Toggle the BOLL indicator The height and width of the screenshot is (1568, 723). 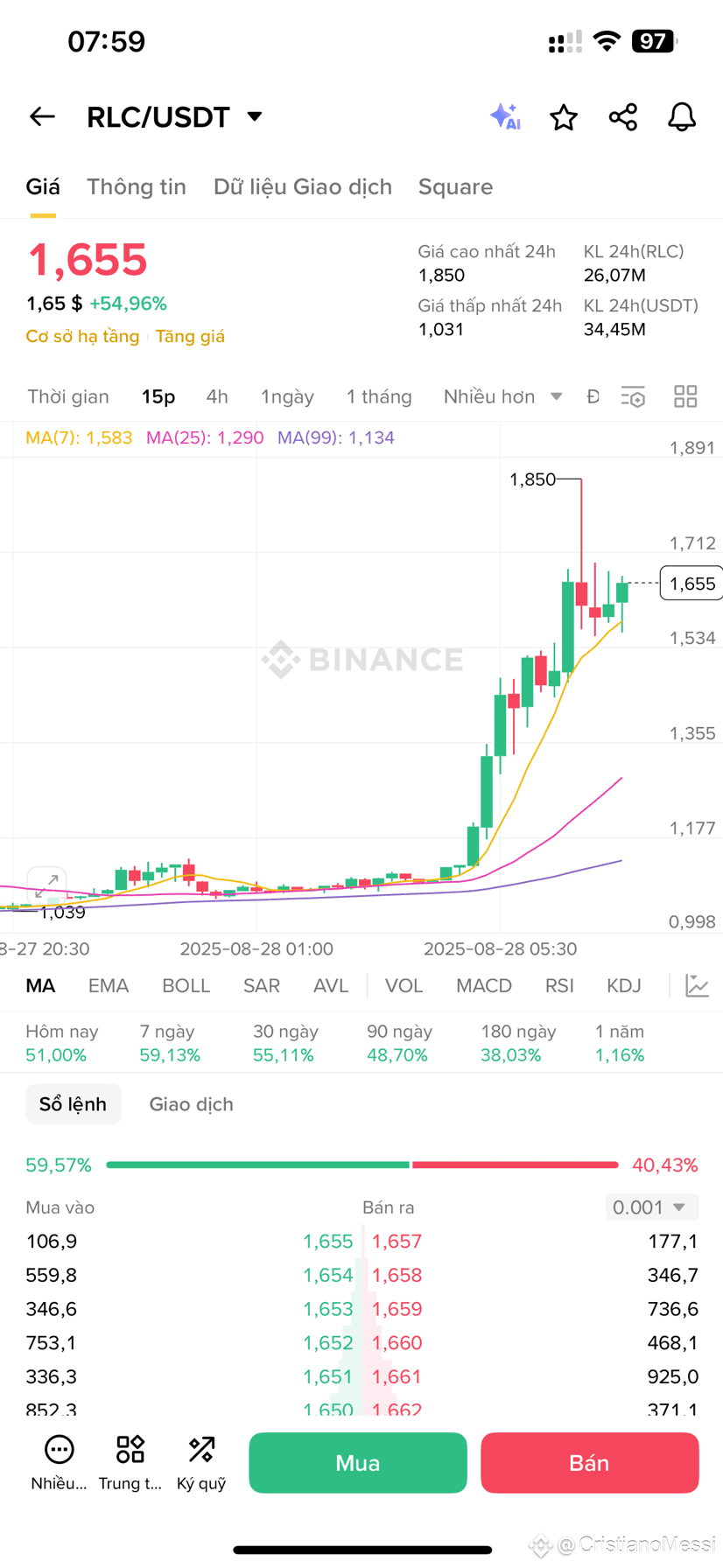pos(186,986)
